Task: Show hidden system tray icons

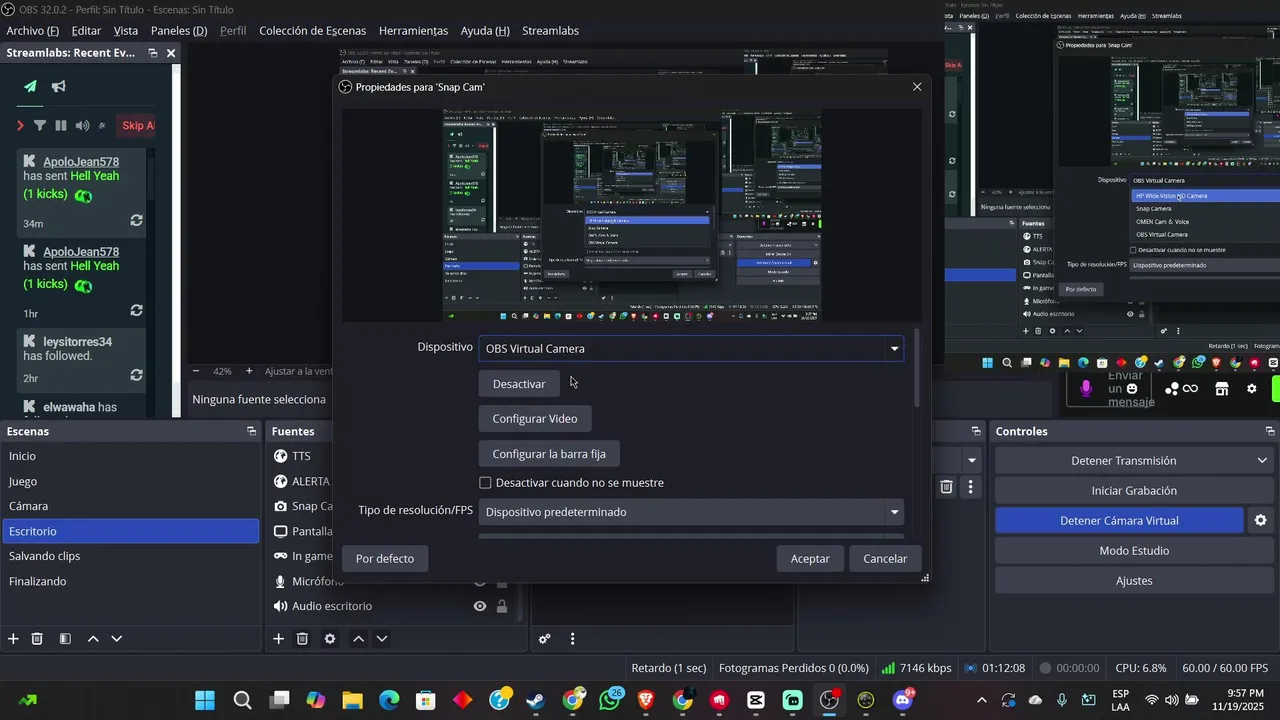Action: pyautogui.click(x=981, y=700)
